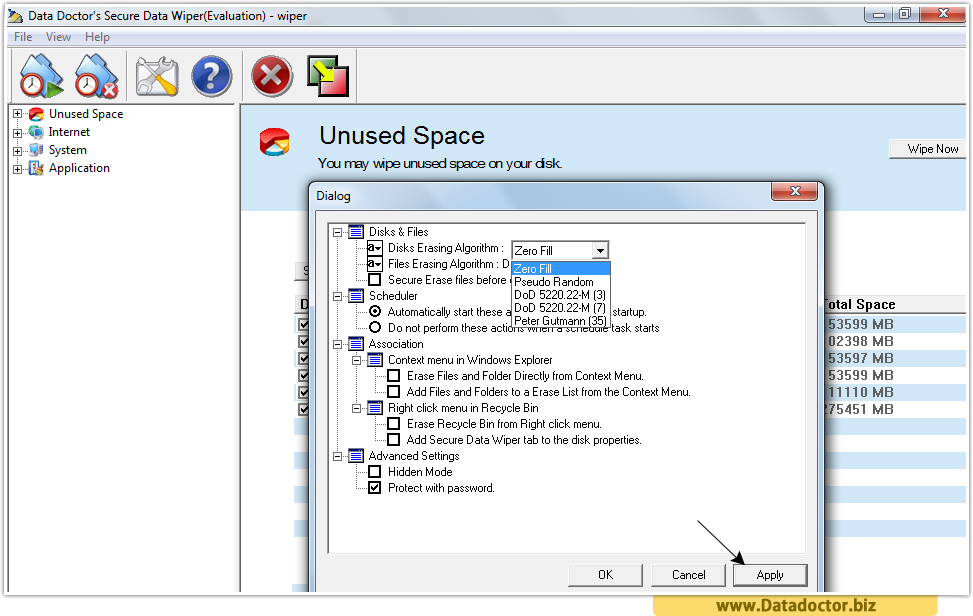Screen dimensions: 973x616
Task: Click the exit icon with green and red squares
Action: point(328,76)
